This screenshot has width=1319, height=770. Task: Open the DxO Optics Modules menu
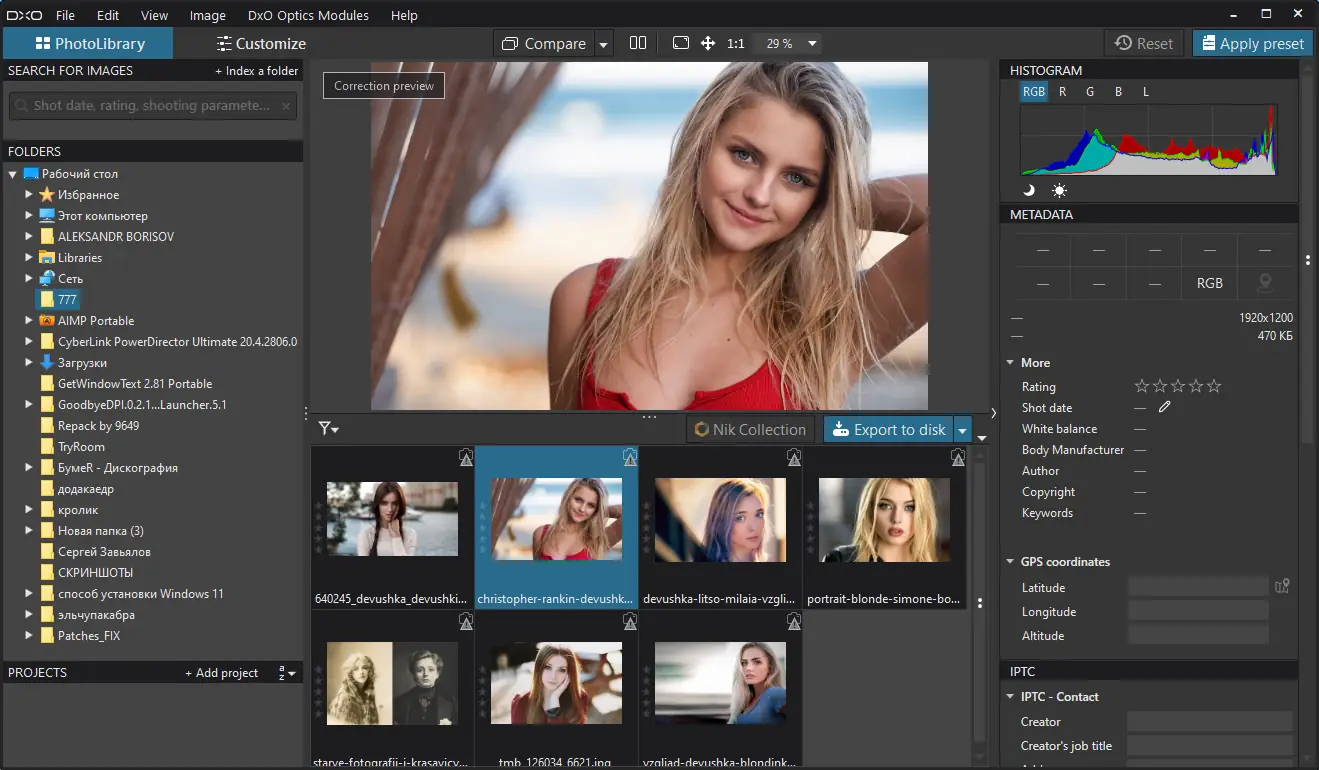point(308,15)
